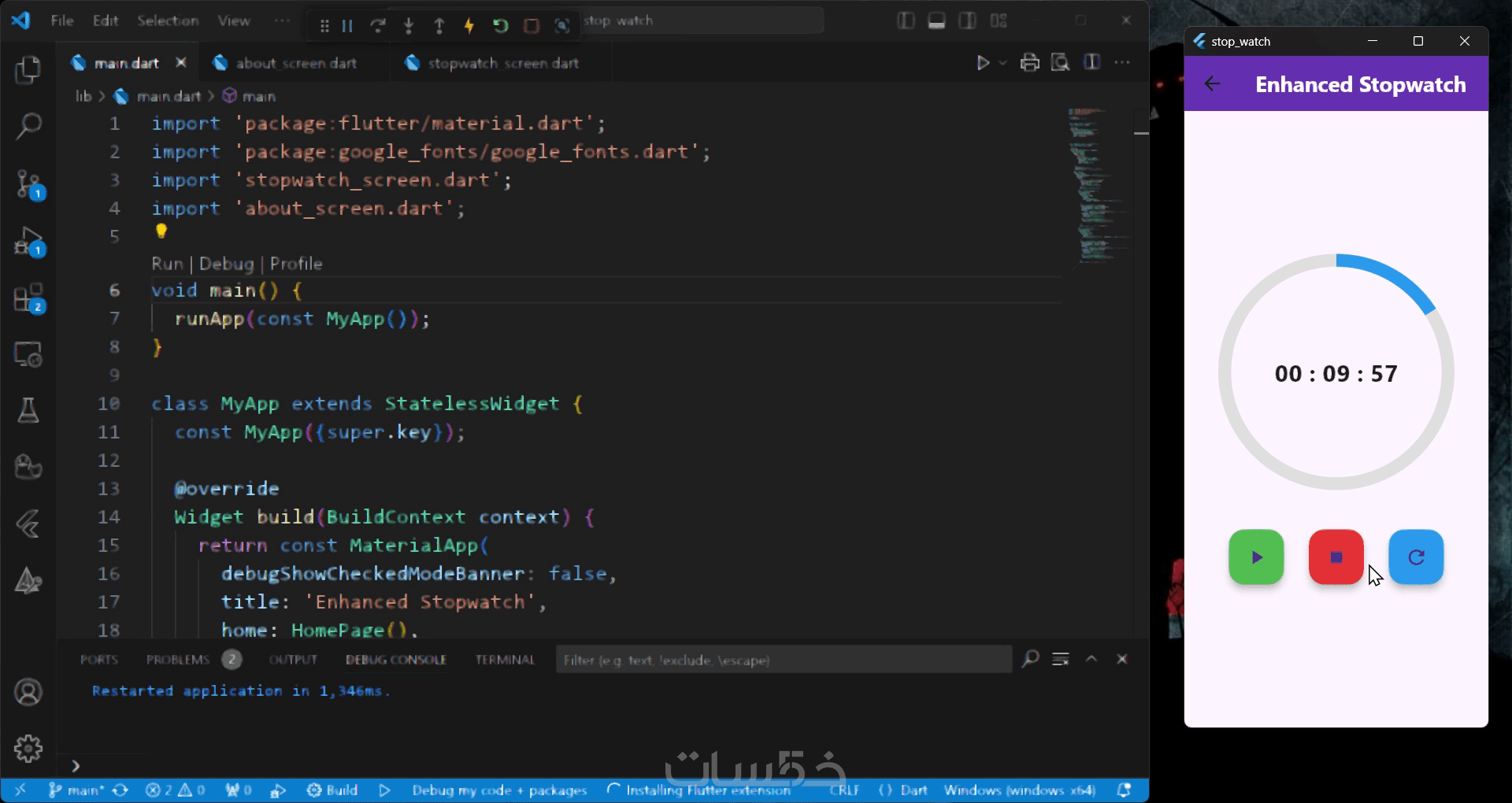Select Windows (windows-x64) device in status bar

pyautogui.click(x=1019, y=790)
